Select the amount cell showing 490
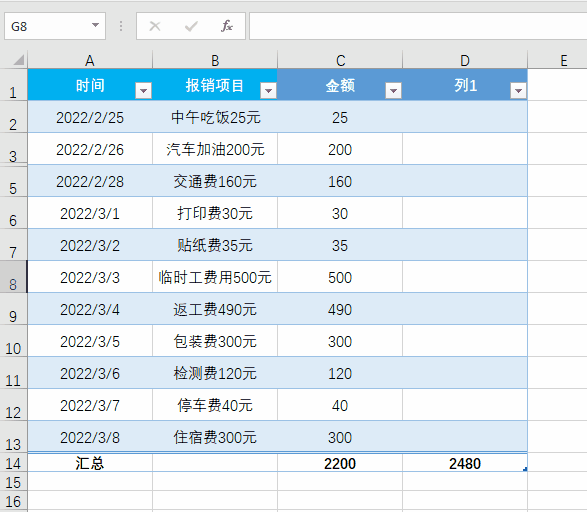The width and height of the screenshot is (587, 512). point(340,309)
